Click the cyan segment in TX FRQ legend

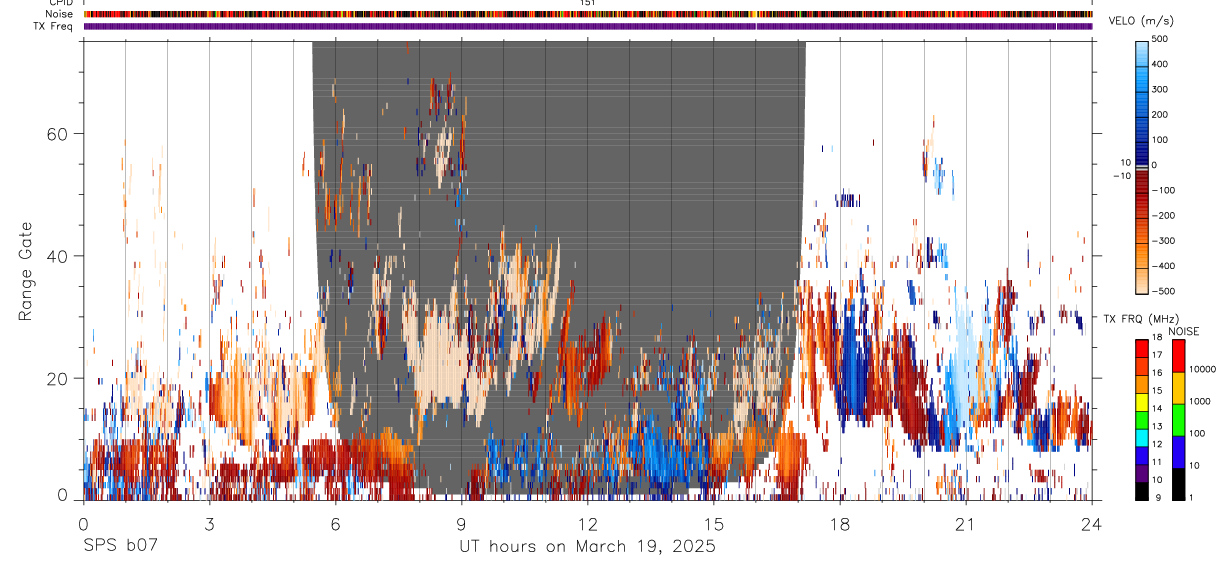point(1142,436)
